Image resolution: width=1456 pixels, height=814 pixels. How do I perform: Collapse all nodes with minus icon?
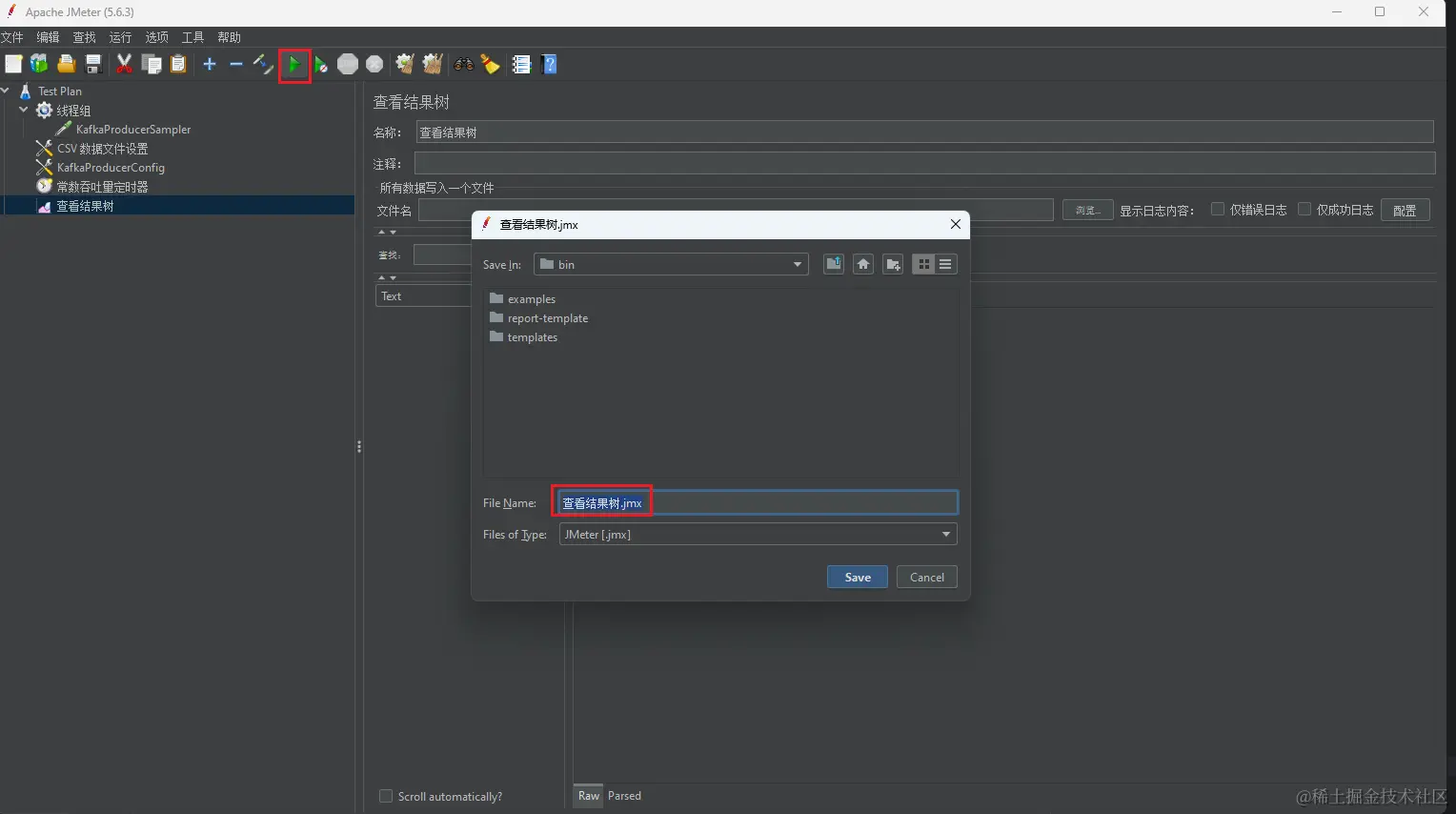coord(236,64)
